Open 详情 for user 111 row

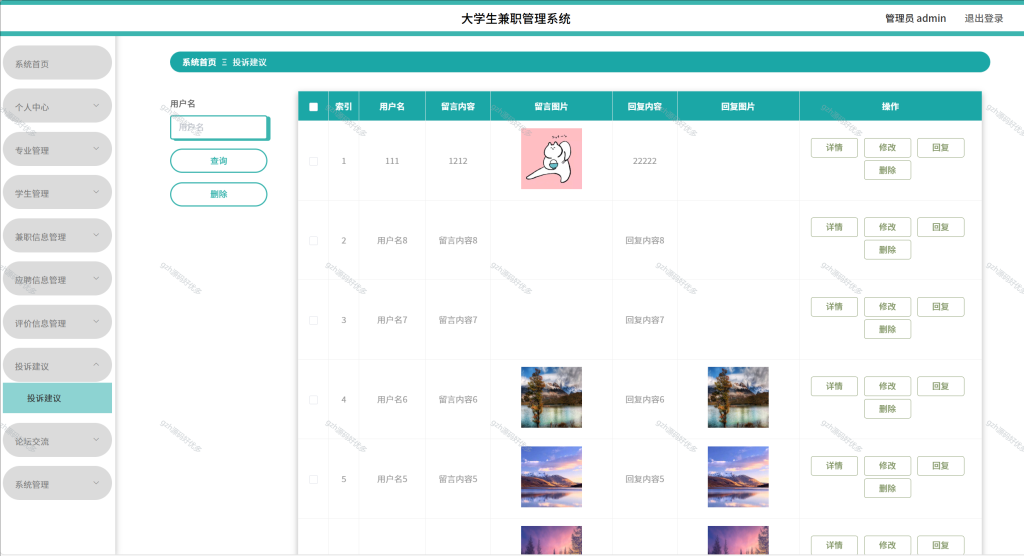click(834, 148)
